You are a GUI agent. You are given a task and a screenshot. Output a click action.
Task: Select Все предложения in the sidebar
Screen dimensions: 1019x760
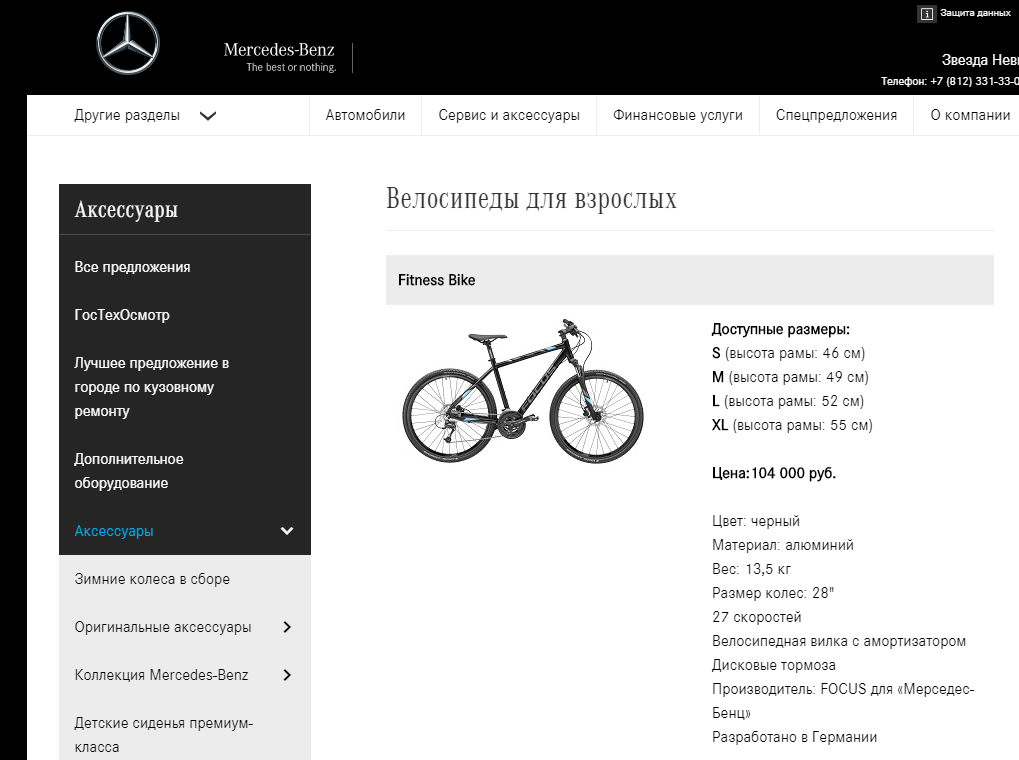click(x=132, y=267)
